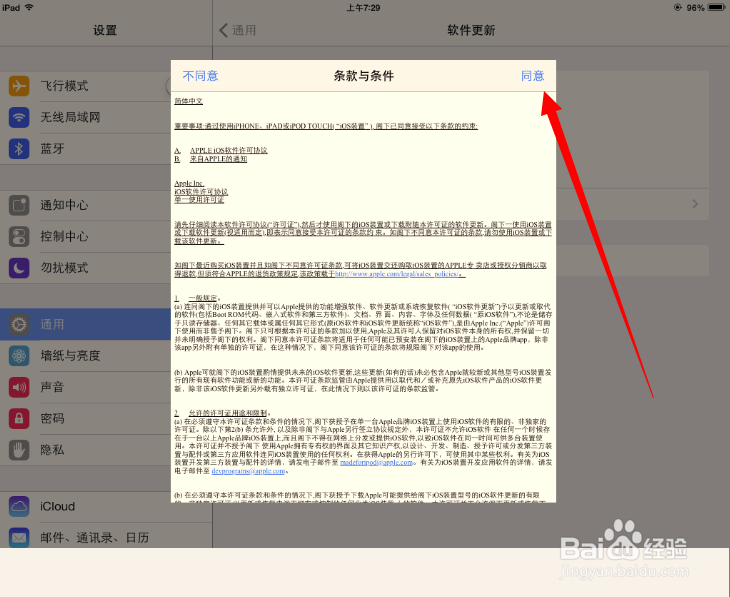This screenshot has width=730, height=597.
Task: Tap the 简体中文 heading in terms
Action: [x=189, y=101]
